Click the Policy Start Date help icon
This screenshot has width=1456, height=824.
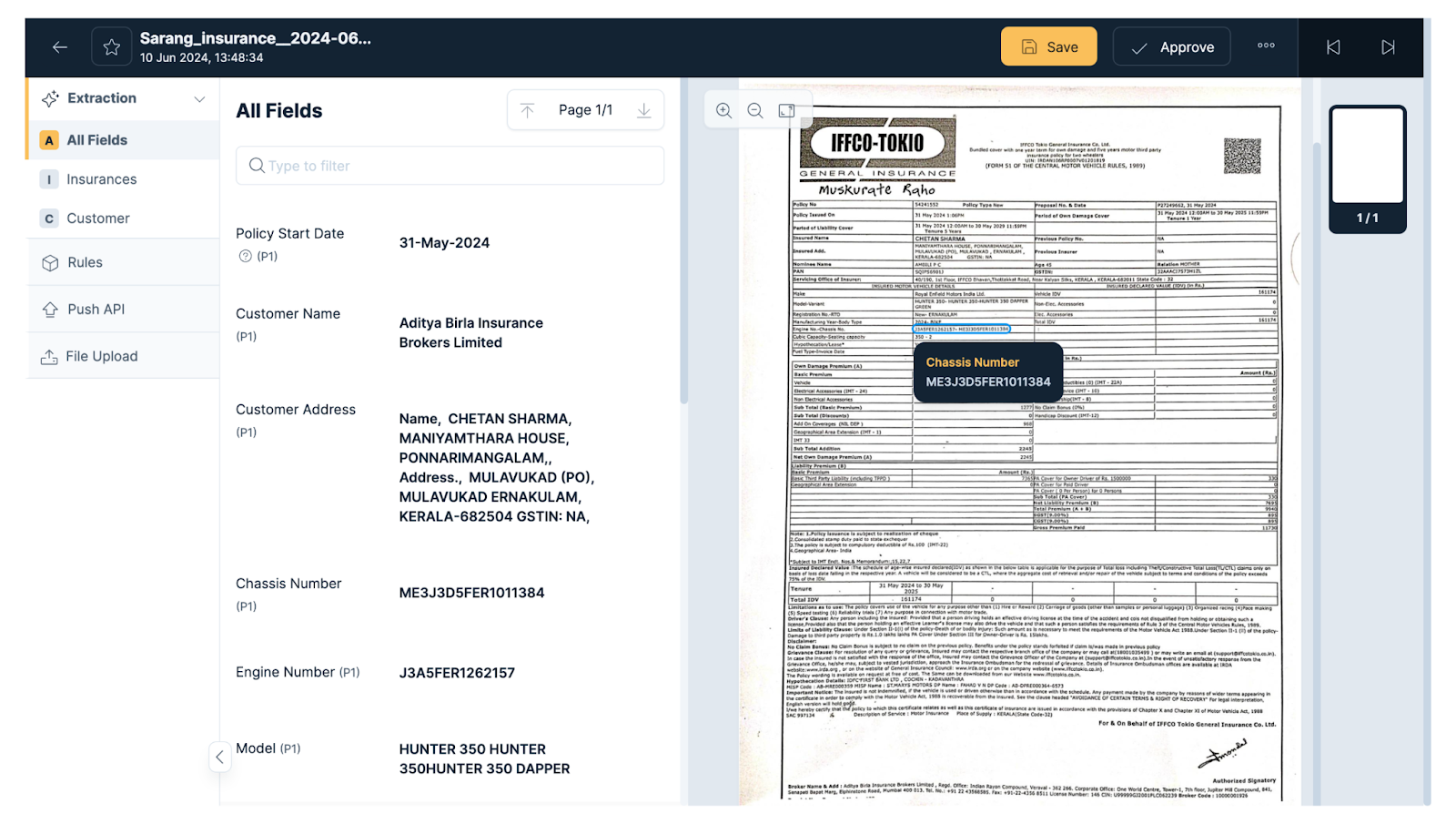pos(245,257)
